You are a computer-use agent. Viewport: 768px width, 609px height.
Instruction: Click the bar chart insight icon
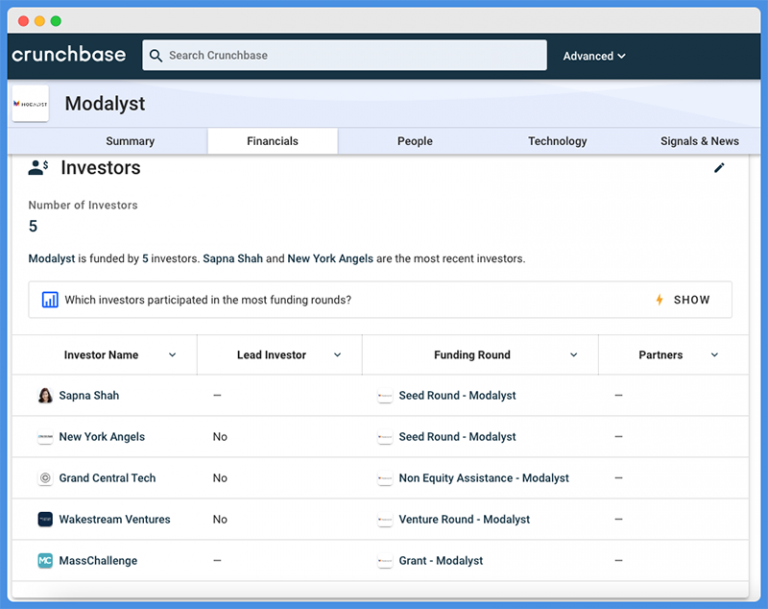(50, 299)
